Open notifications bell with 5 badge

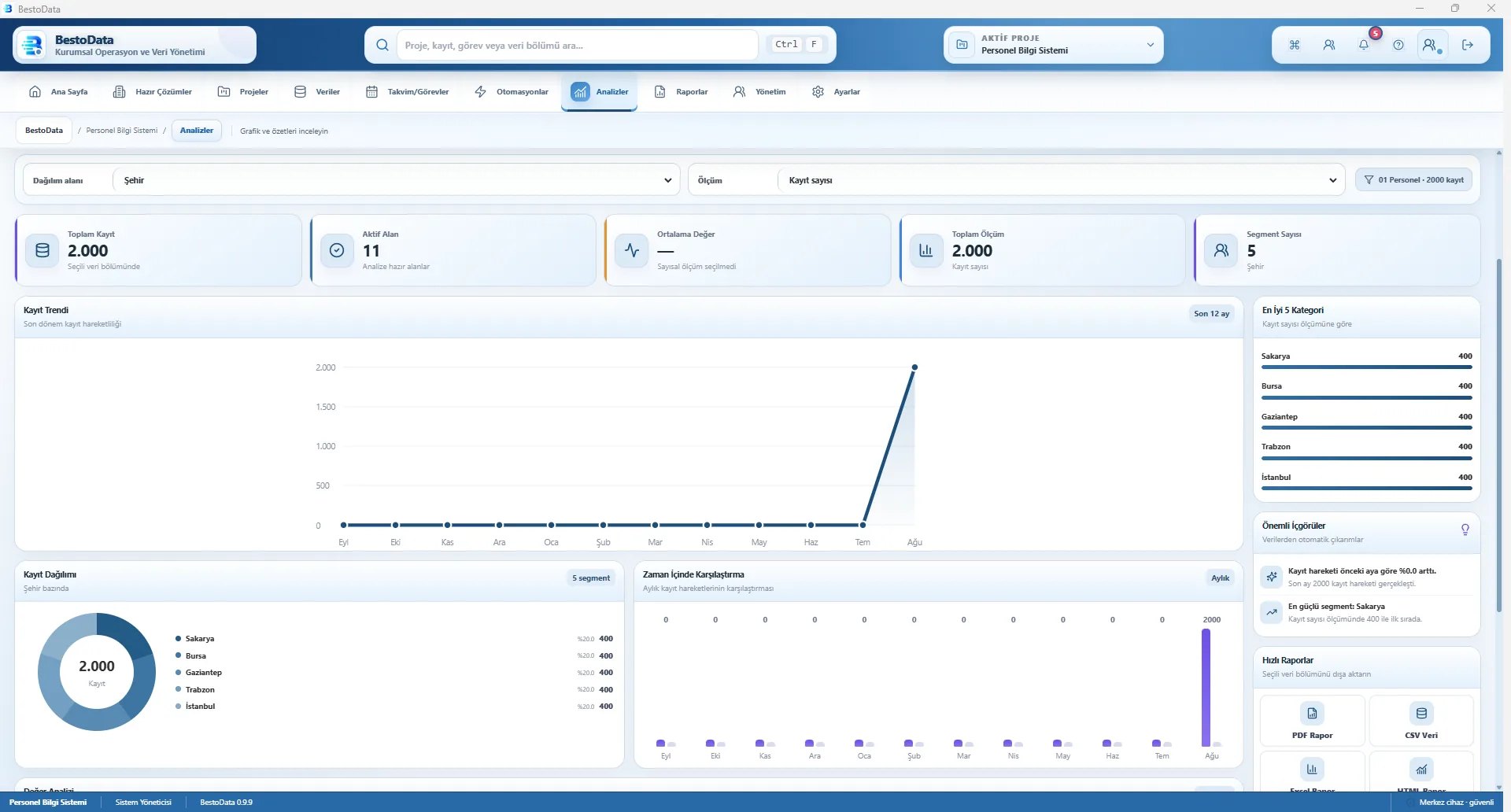1364,45
